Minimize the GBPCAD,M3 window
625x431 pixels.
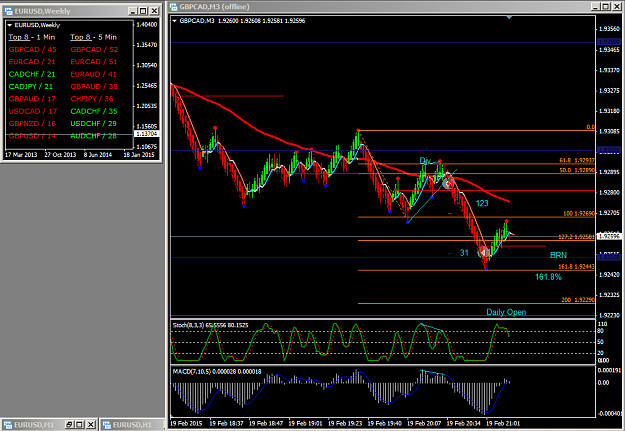596,6
